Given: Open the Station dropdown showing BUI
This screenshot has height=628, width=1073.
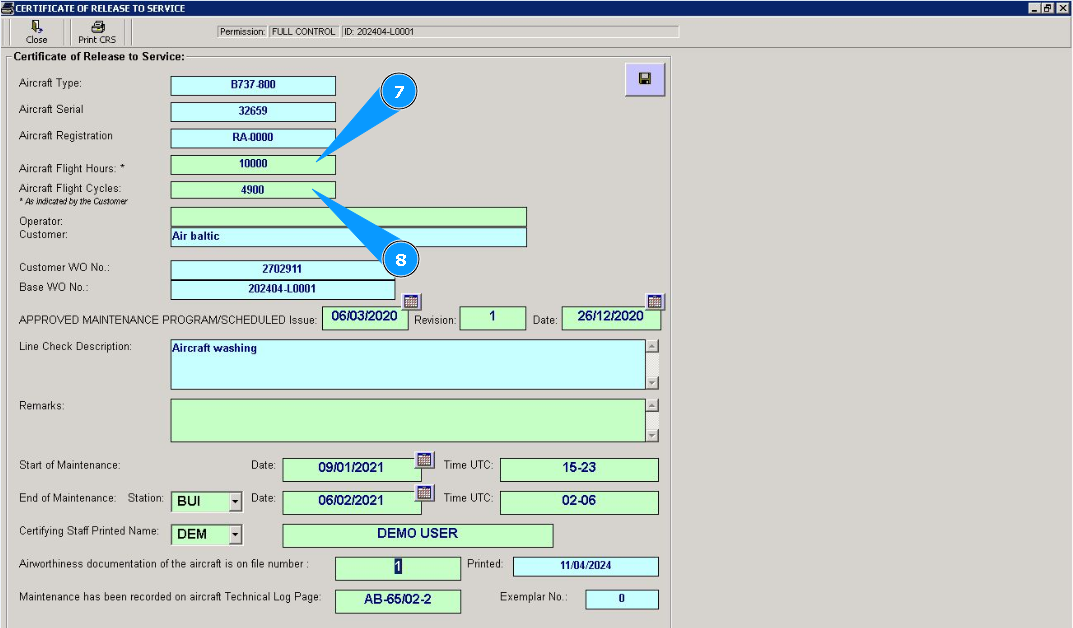Looking at the screenshot, I should pos(235,501).
